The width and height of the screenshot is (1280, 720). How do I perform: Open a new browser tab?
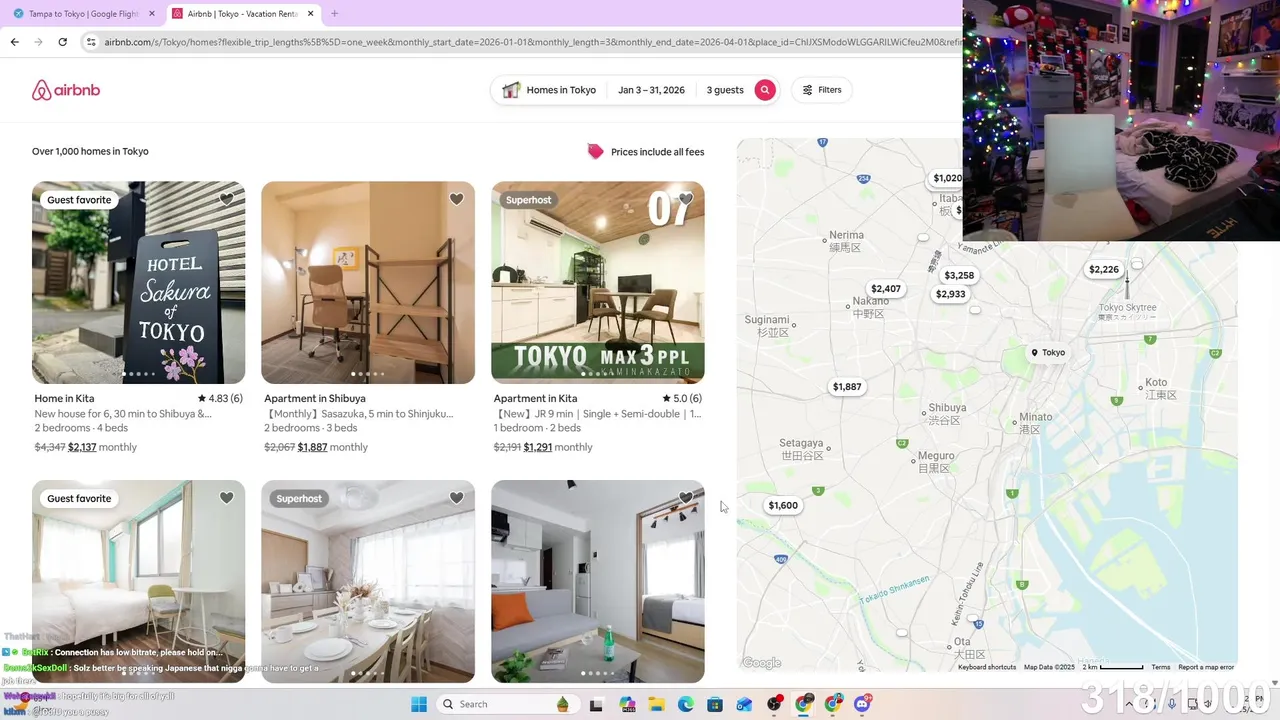[334, 14]
